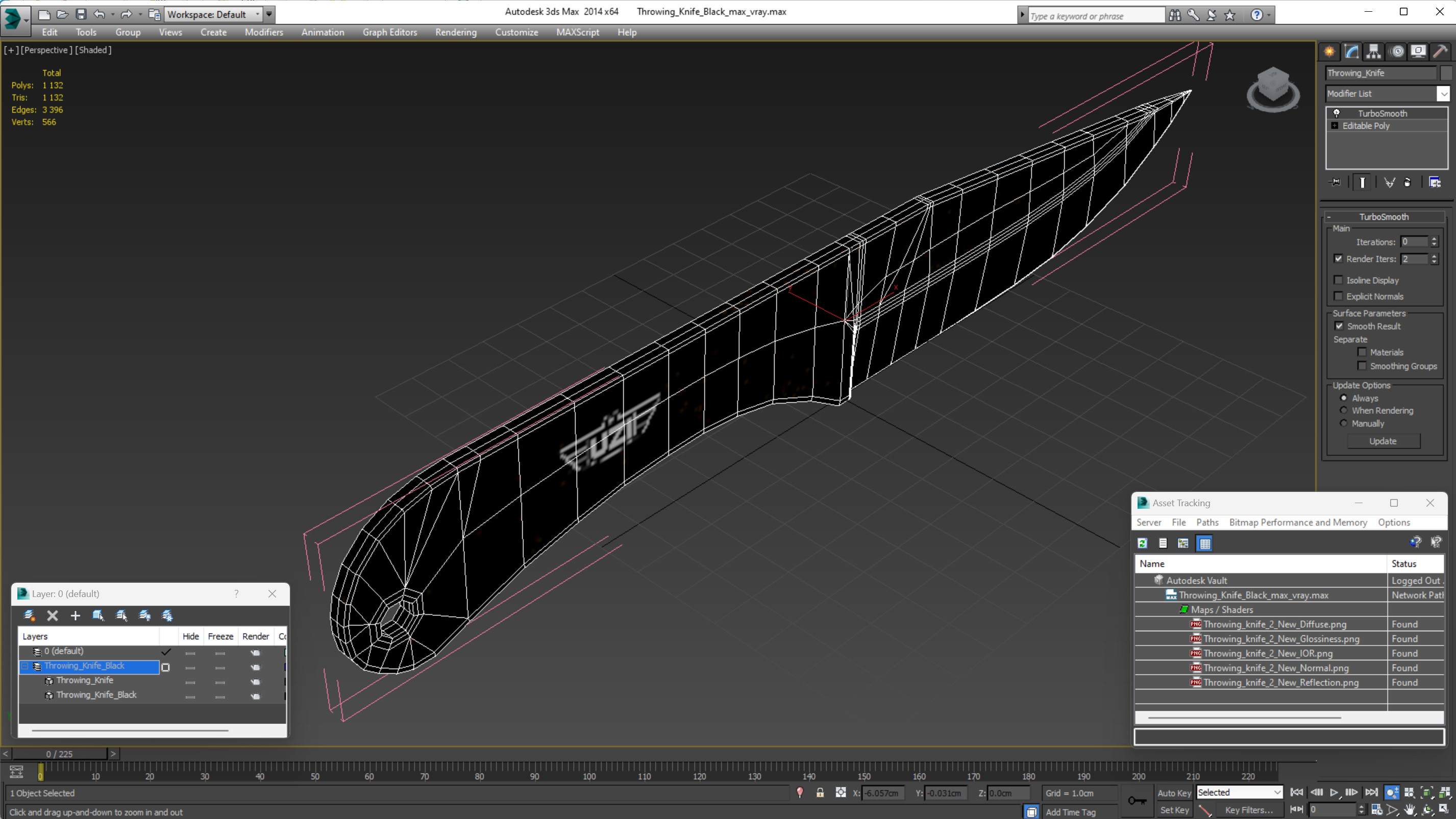Image resolution: width=1456 pixels, height=819 pixels.
Task: Click Select Highlighted Objects and Layers icon
Action: 98,615
